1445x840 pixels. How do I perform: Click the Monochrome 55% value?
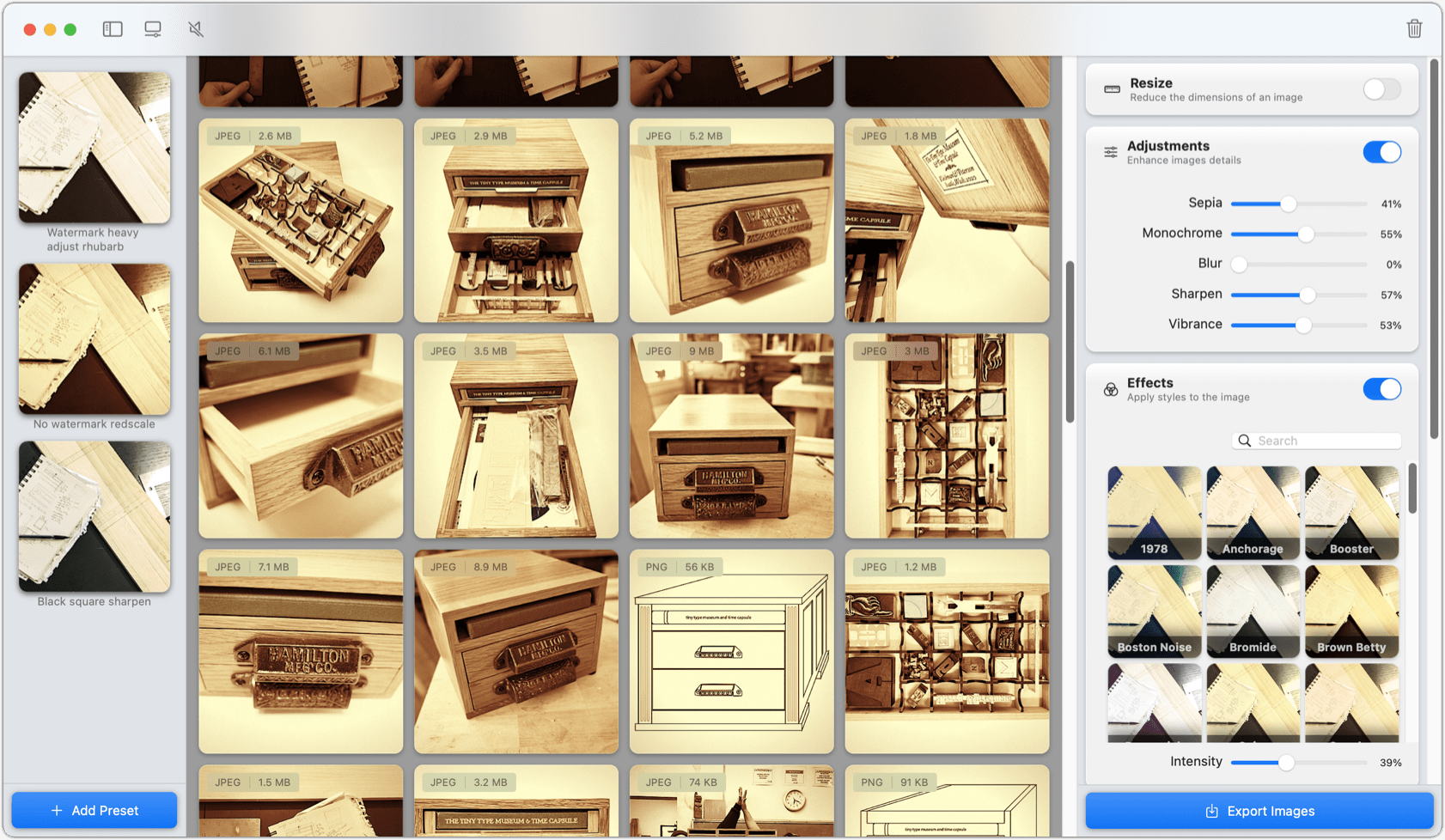pos(1391,234)
